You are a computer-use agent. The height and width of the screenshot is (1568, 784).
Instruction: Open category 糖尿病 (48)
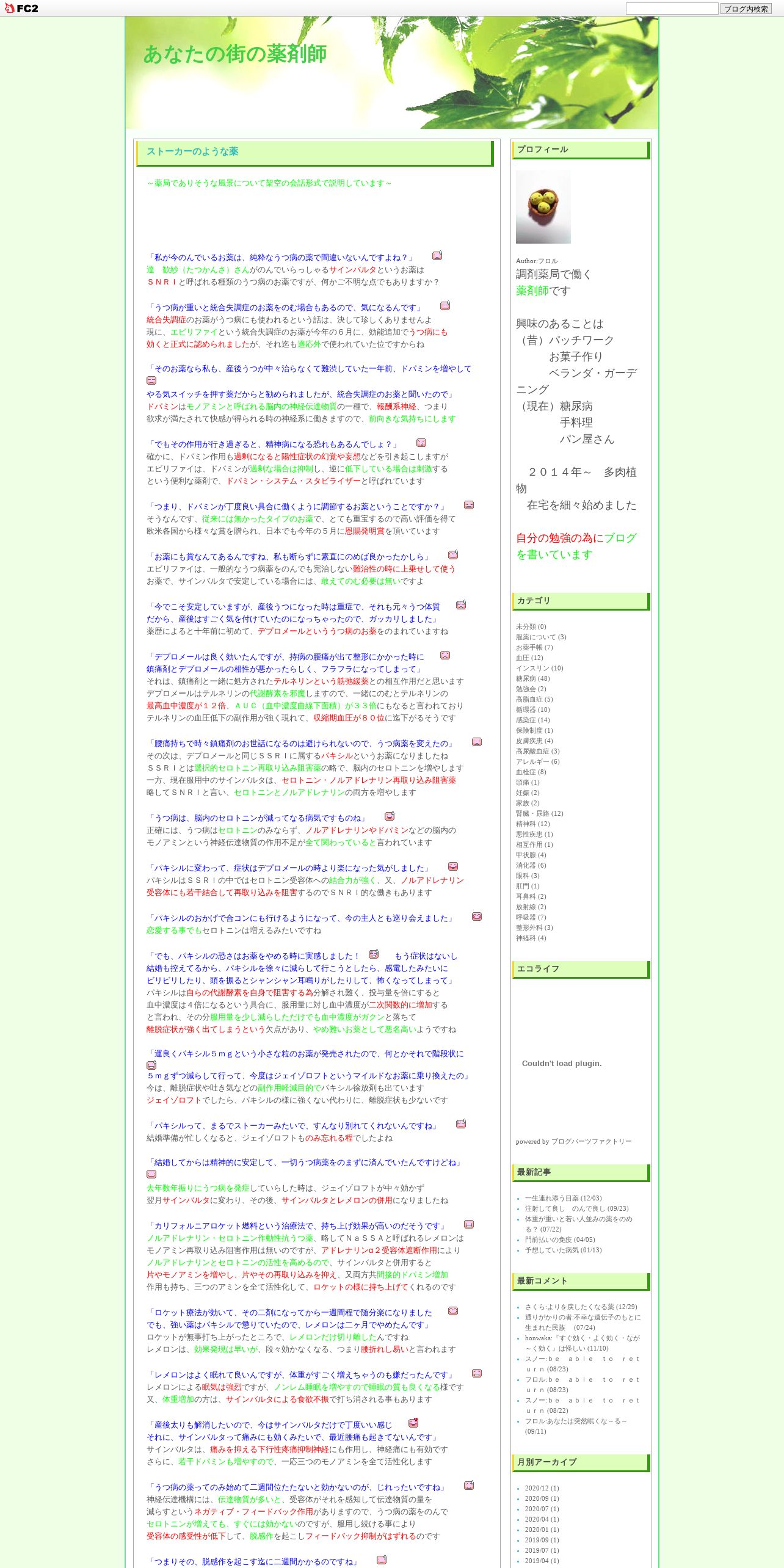[532, 678]
